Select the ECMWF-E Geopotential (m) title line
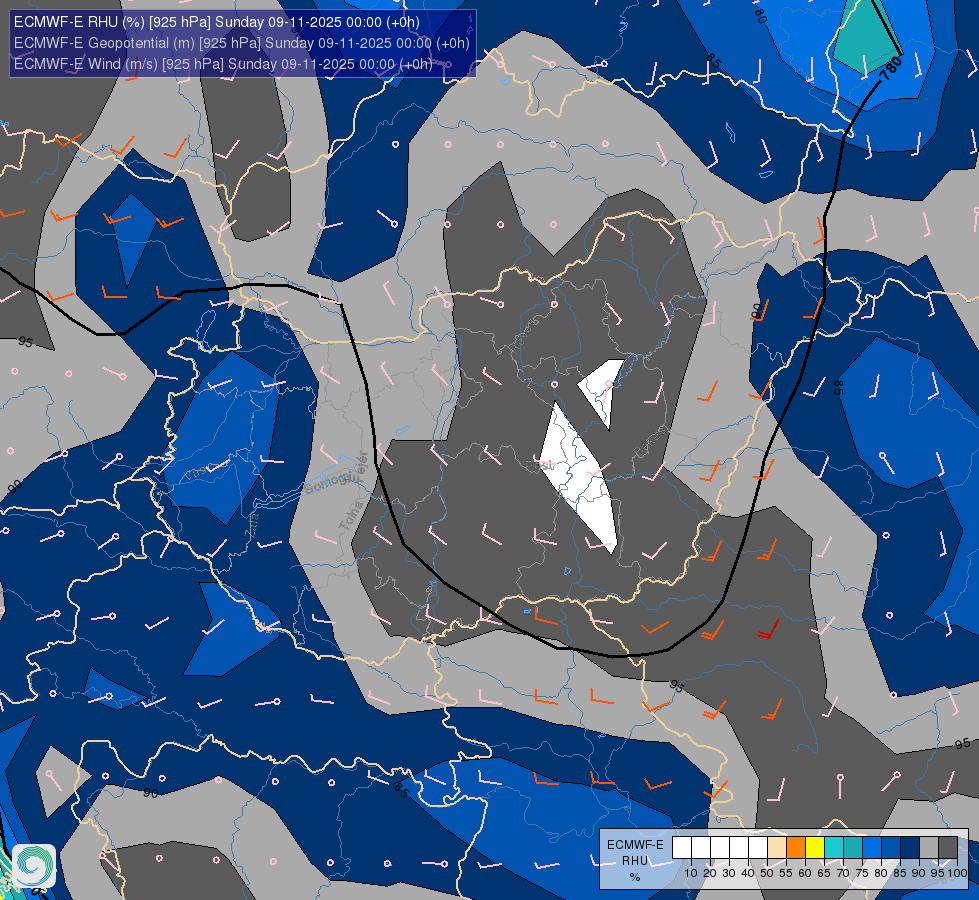This screenshot has width=979, height=900. (x=242, y=43)
